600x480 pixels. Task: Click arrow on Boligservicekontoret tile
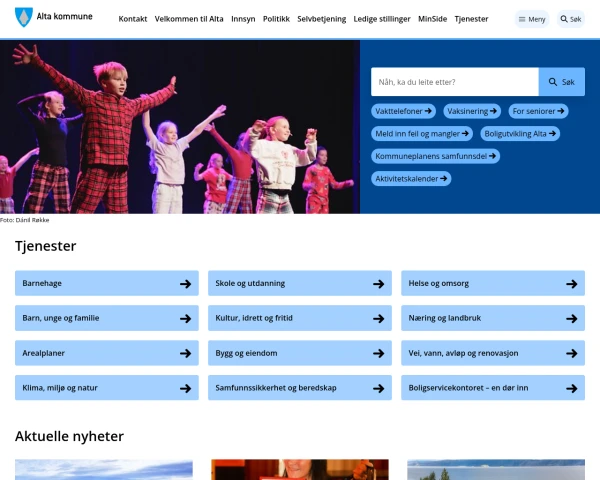click(x=572, y=388)
